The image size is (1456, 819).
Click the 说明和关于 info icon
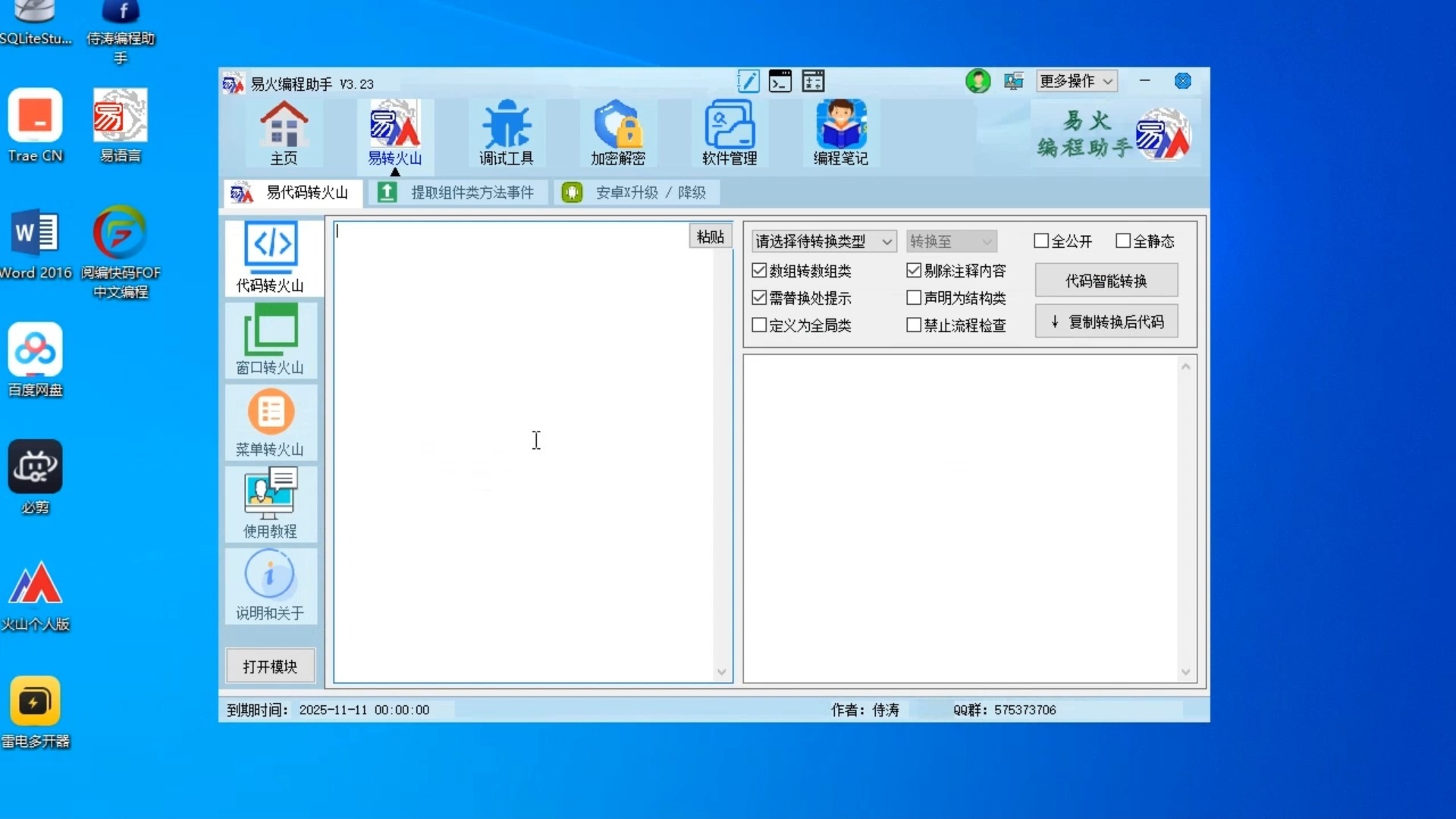click(270, 585)
